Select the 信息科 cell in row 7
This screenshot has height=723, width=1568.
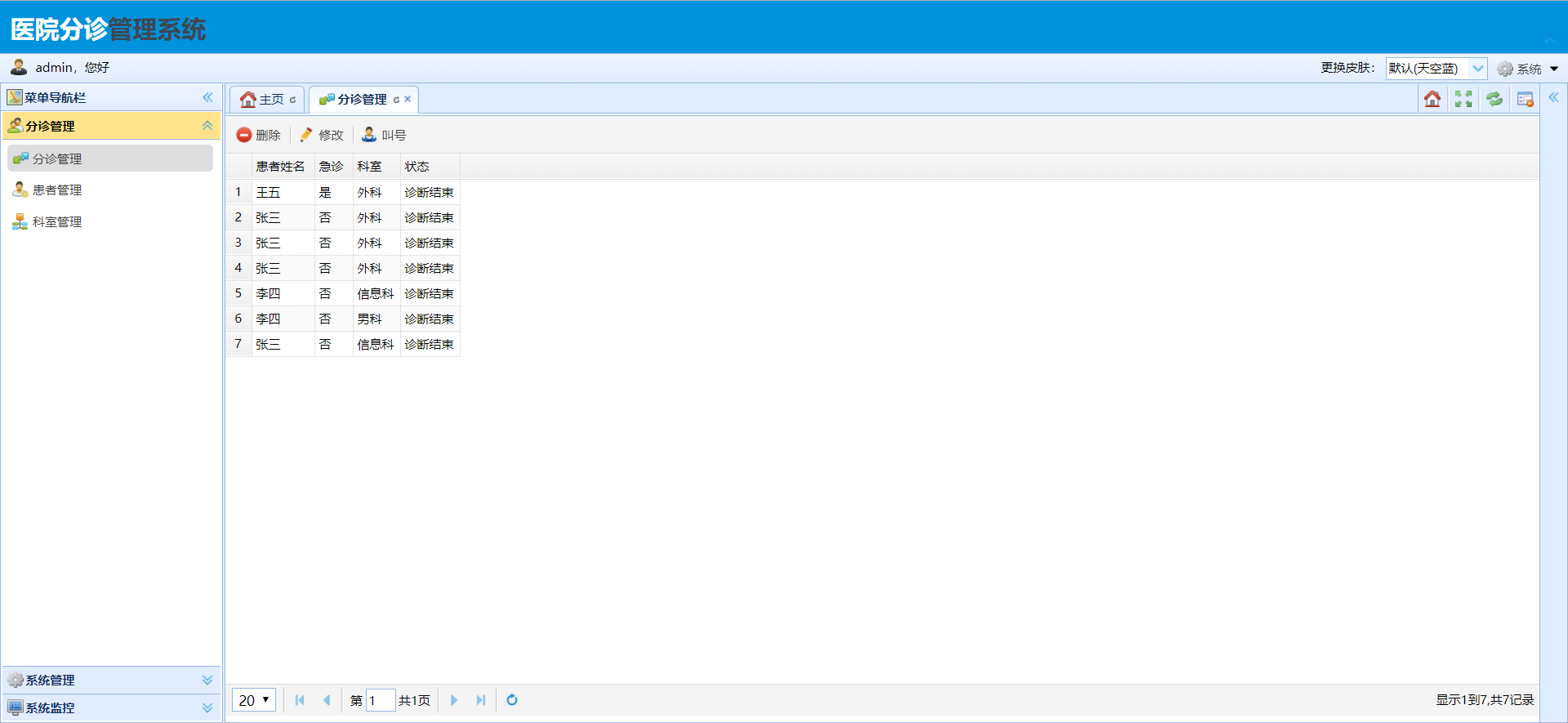coord(376,345)
